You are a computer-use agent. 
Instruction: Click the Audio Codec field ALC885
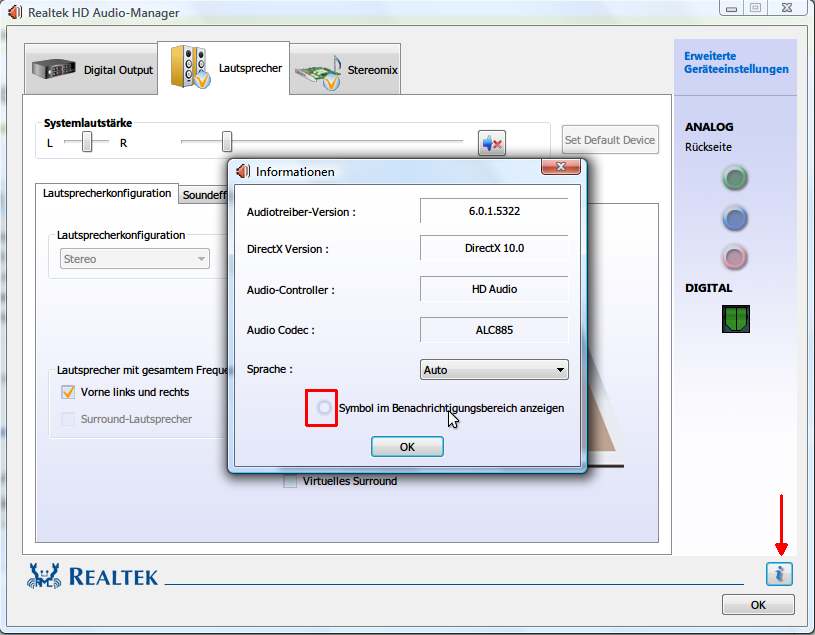[x=494, y=330]
